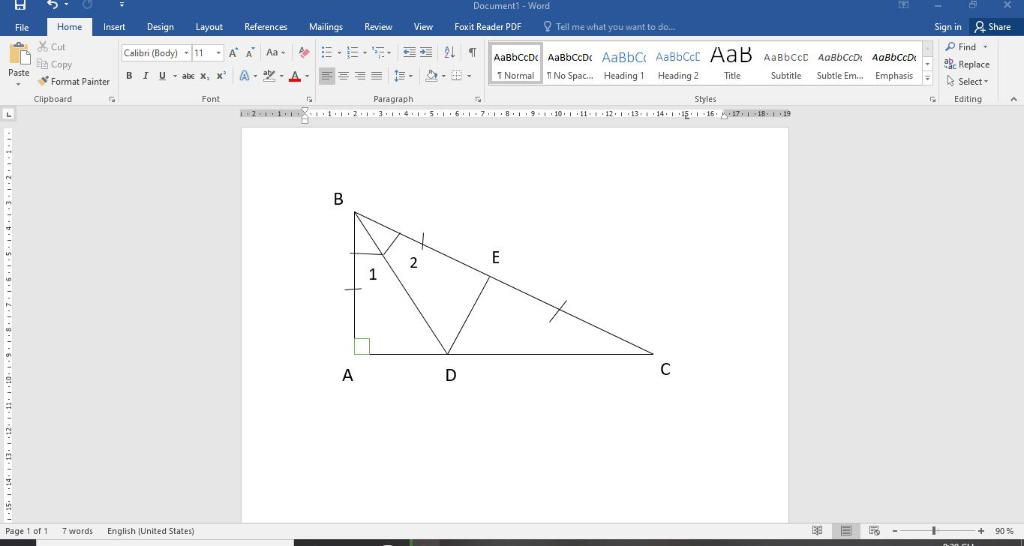The image size is (1024, 546).
Task: Switch to Web Layout view in status bar
Action: click(874, 531)
